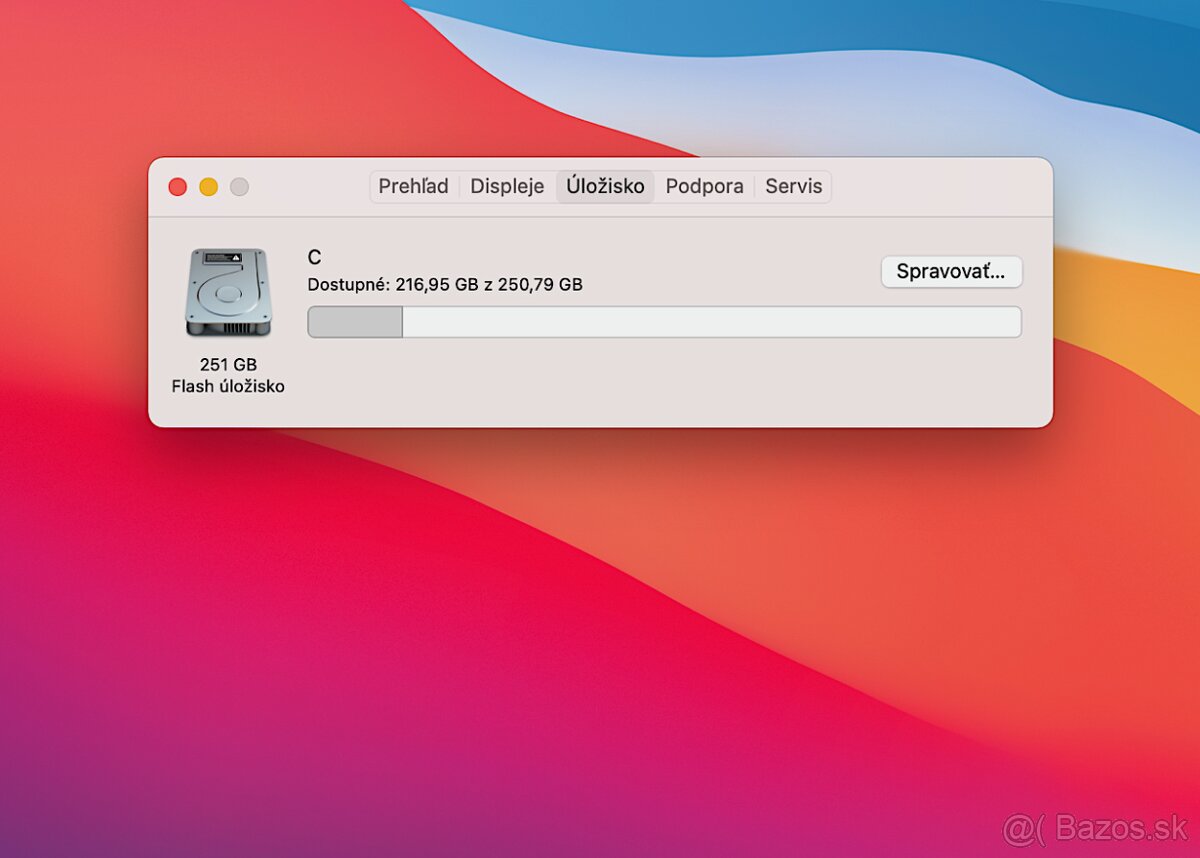This screenshot has height=858, width=1200.
Task: Click the Flash úložisko label
Action: 228,386
